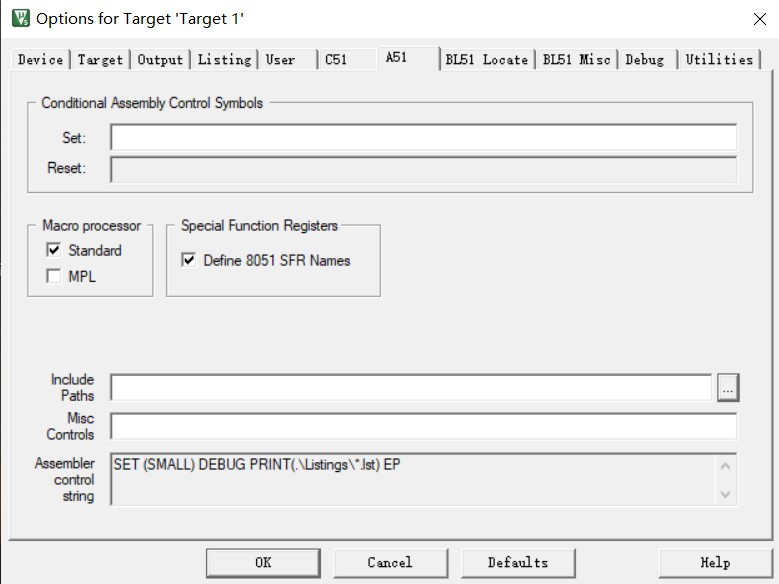The image size is (779, 584).
Task: Switch to the C51 tab
Action: pyautogui.click(x=336, y=60)
